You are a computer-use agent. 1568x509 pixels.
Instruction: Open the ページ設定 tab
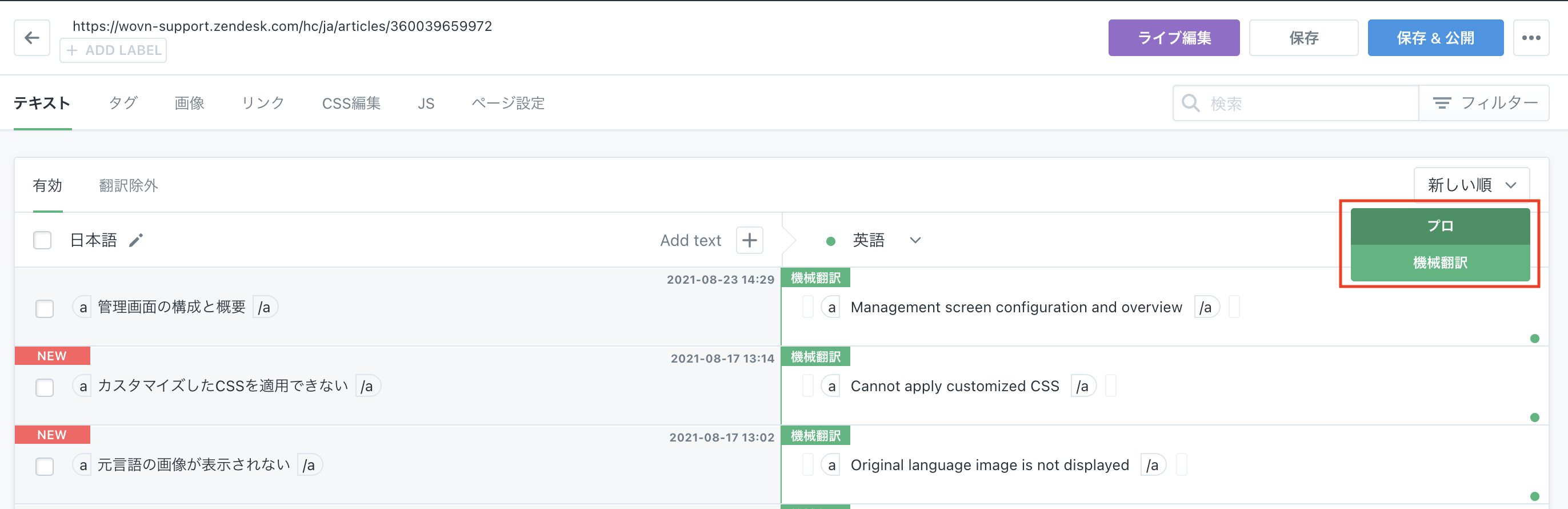pyautogui.click(x=508, y=103)
